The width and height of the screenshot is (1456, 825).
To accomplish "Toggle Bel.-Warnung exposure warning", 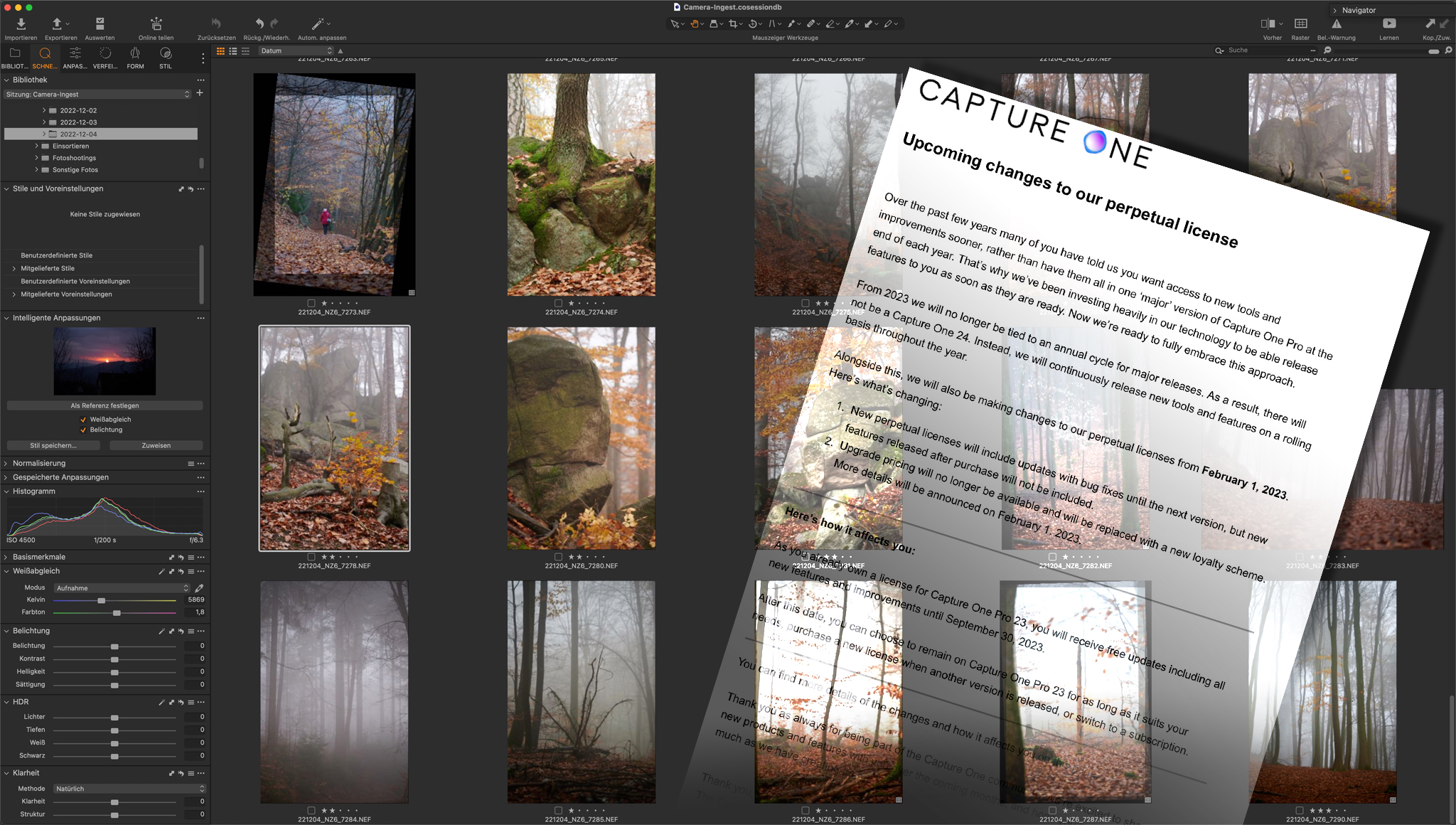I will point(1336,24).
